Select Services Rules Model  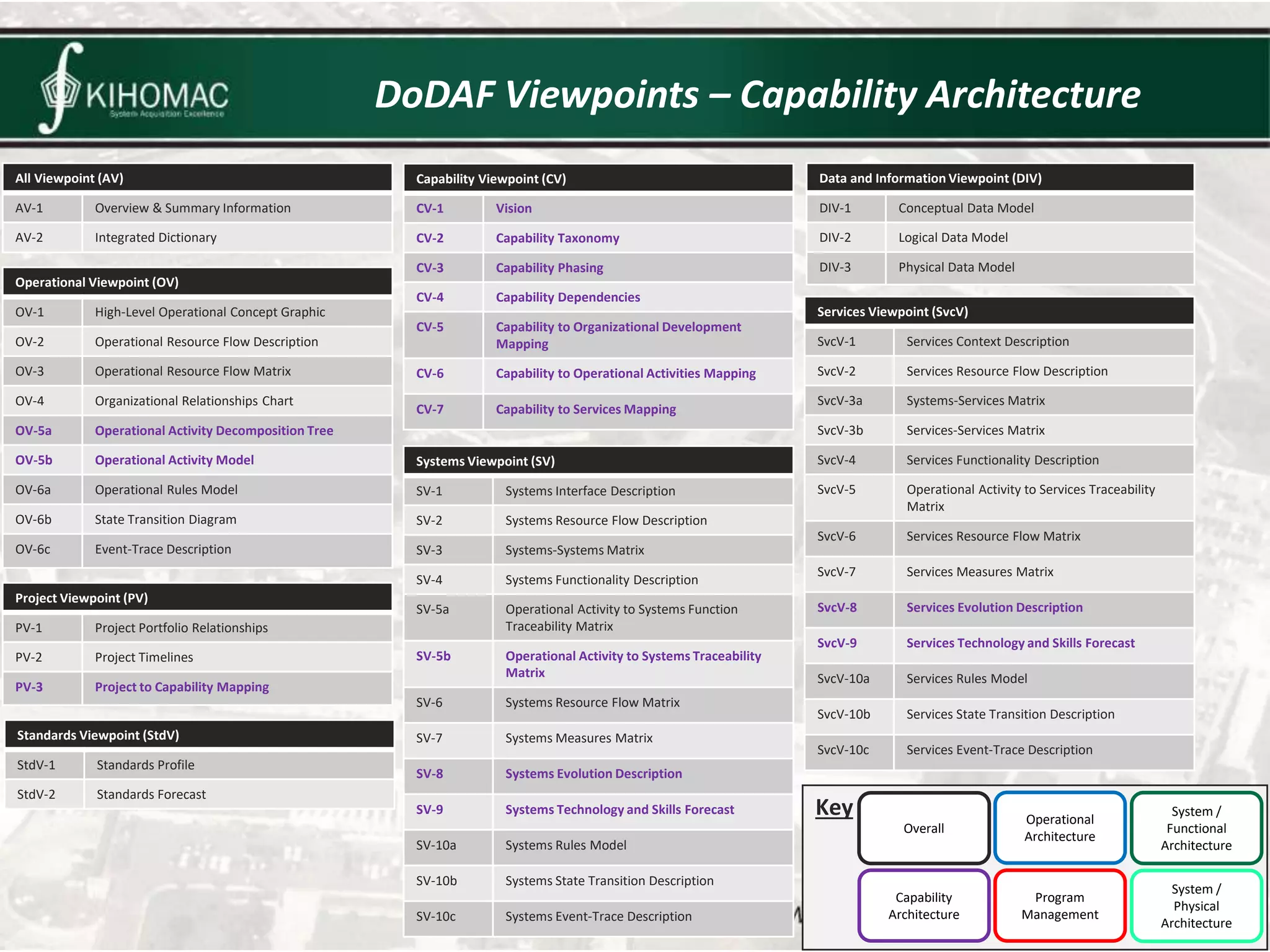(967, 679)
